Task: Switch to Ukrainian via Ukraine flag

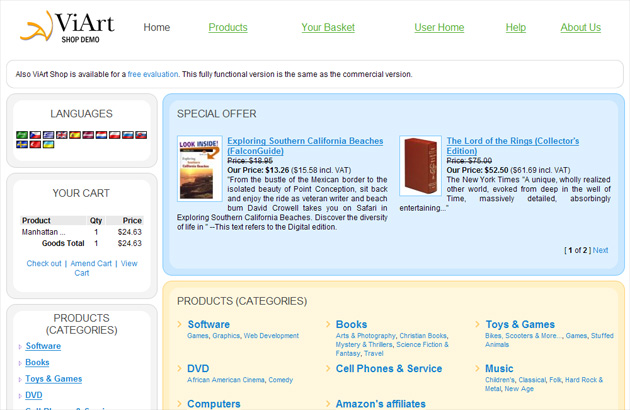Action: coord(48,144)
